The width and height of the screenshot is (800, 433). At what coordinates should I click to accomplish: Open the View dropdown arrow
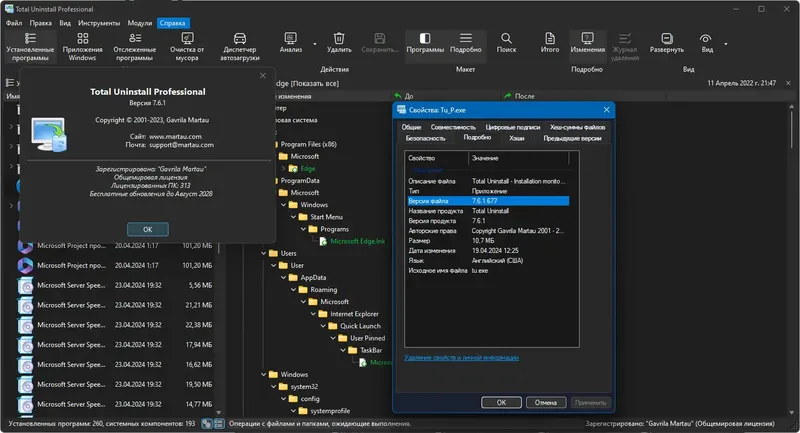[x=726, y=44]
